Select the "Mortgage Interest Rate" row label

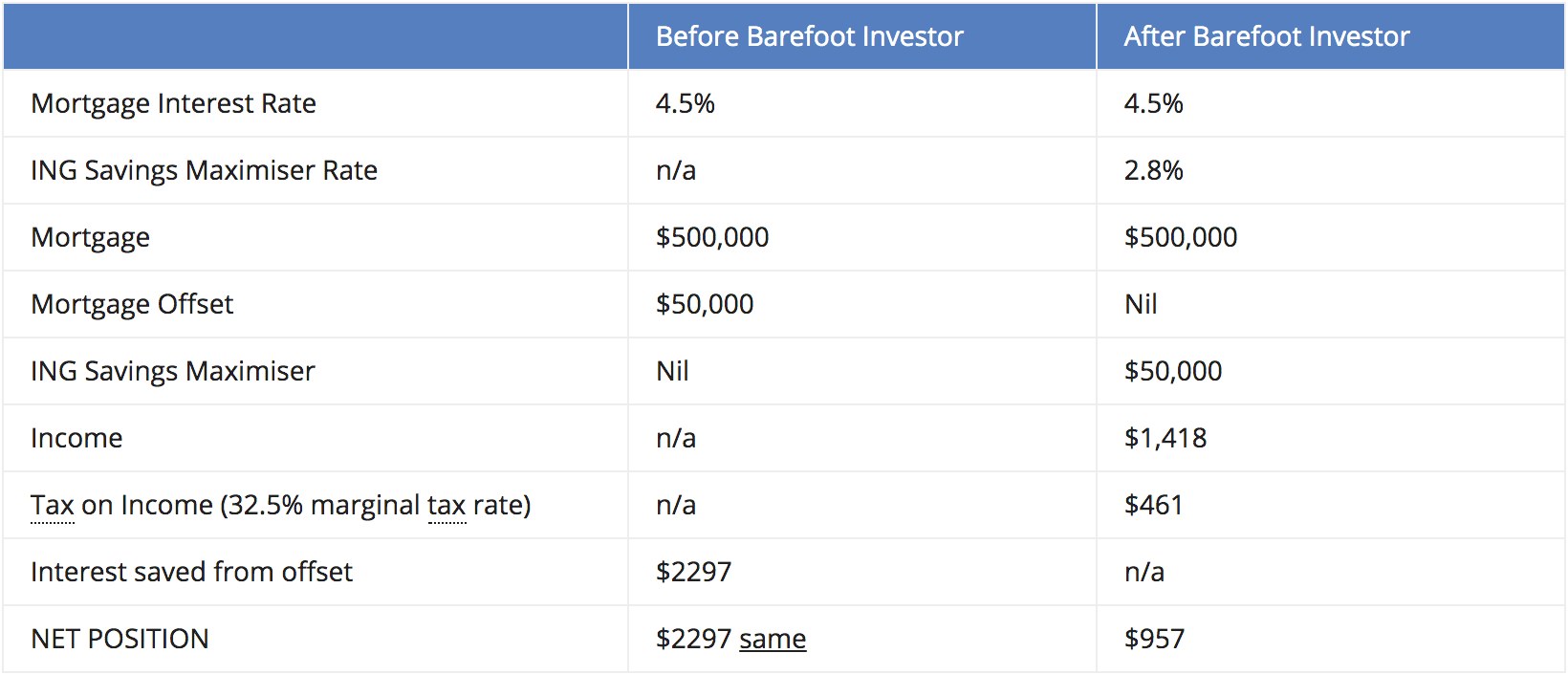(x=173, y=103)
